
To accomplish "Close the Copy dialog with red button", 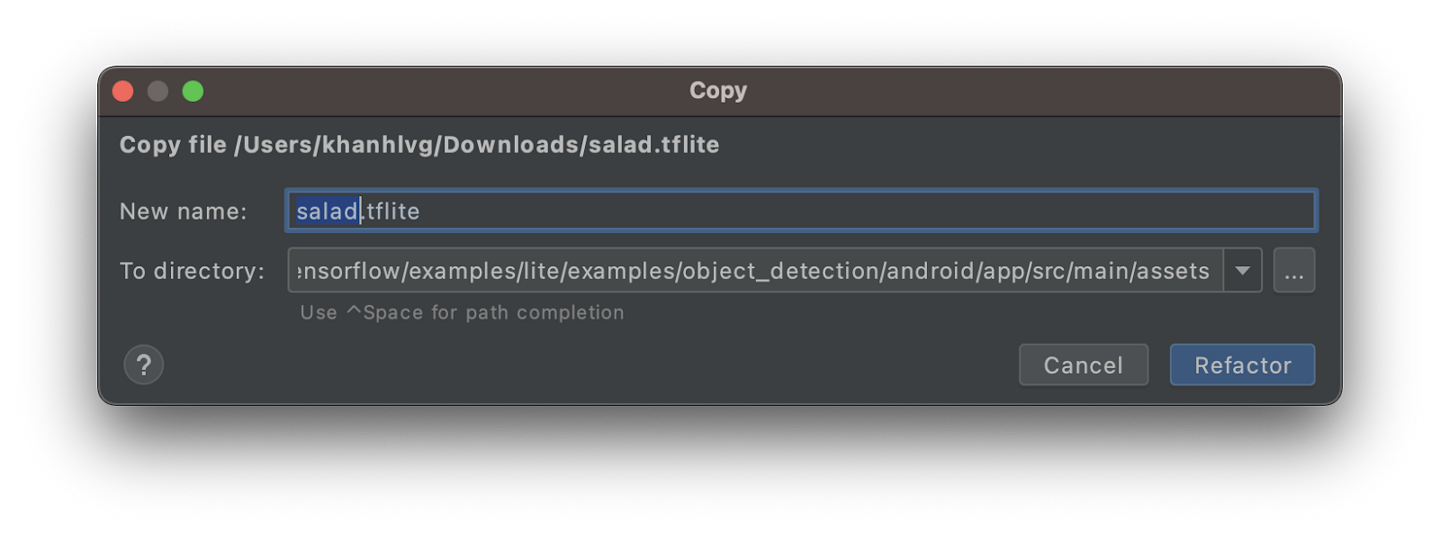I will coord(123,91).
